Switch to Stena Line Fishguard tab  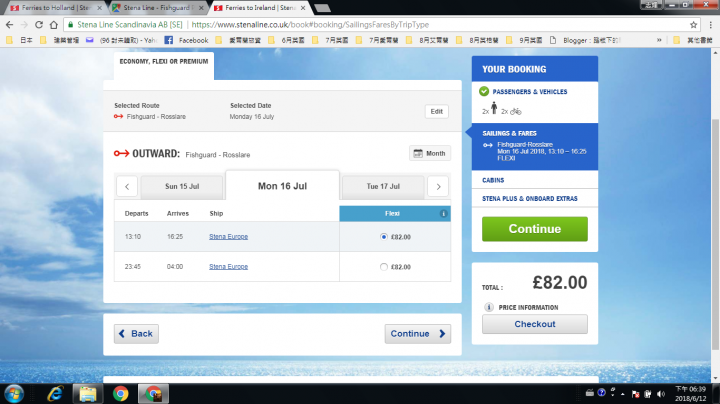point(157,8)
